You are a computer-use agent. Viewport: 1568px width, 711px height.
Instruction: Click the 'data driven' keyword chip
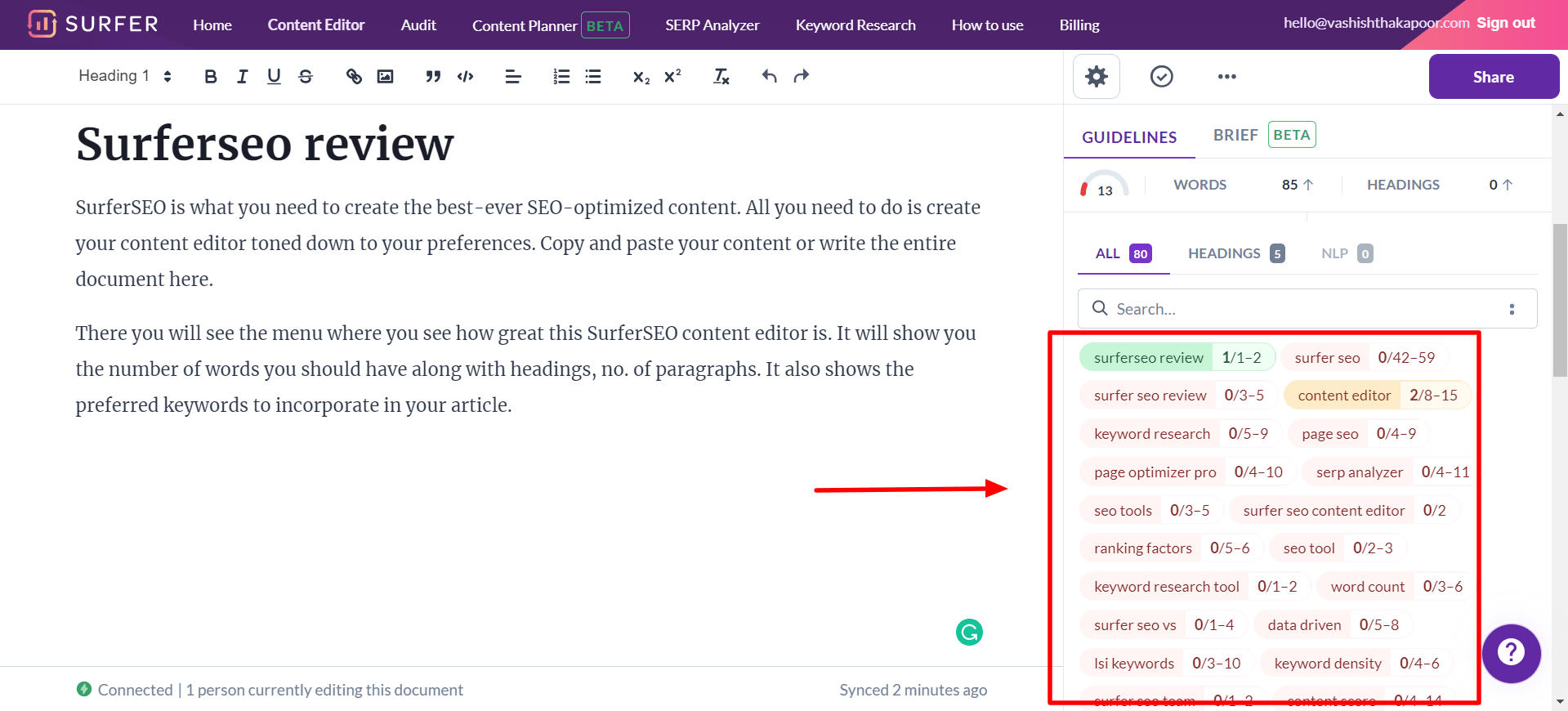(1333, 625)
